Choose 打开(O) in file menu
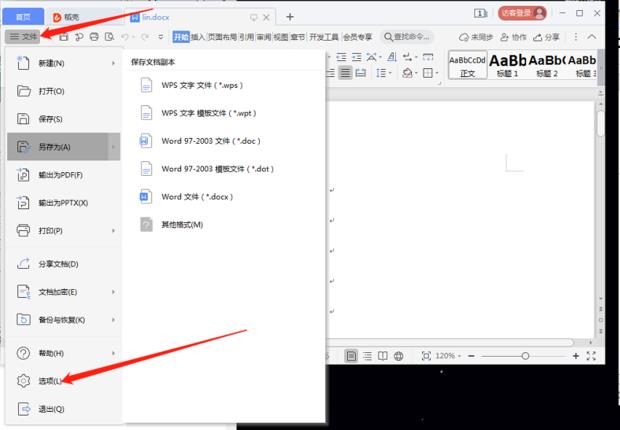 point(63,91)
